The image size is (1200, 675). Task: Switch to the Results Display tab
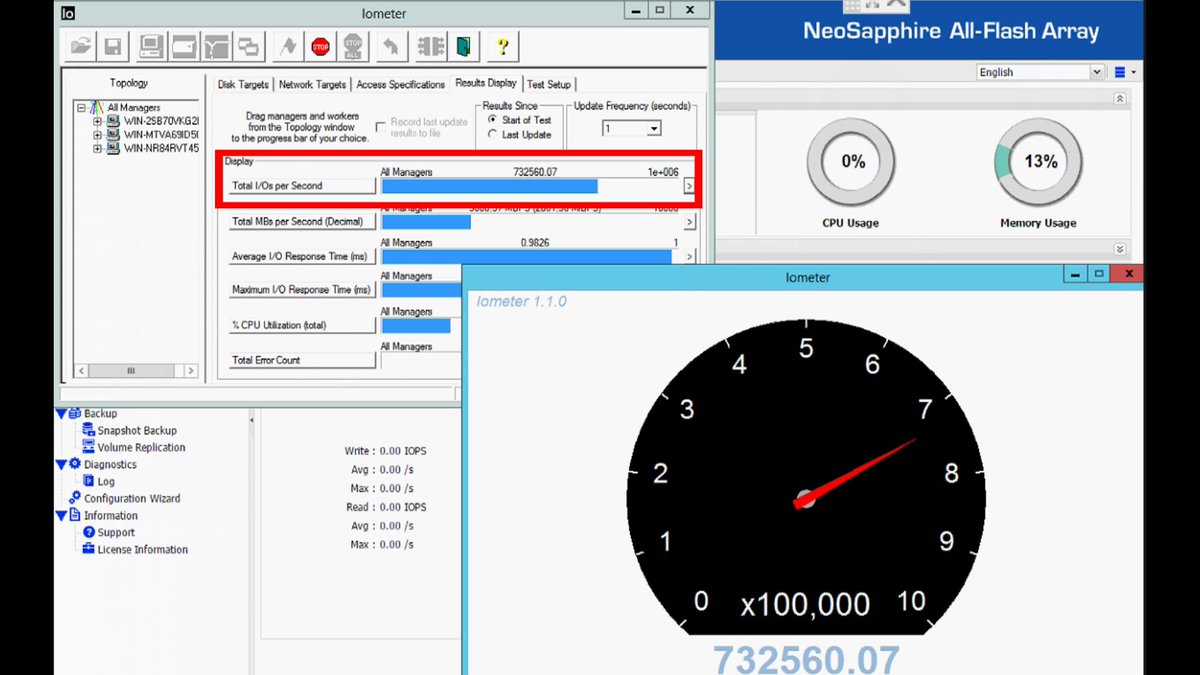click(486, 83)
